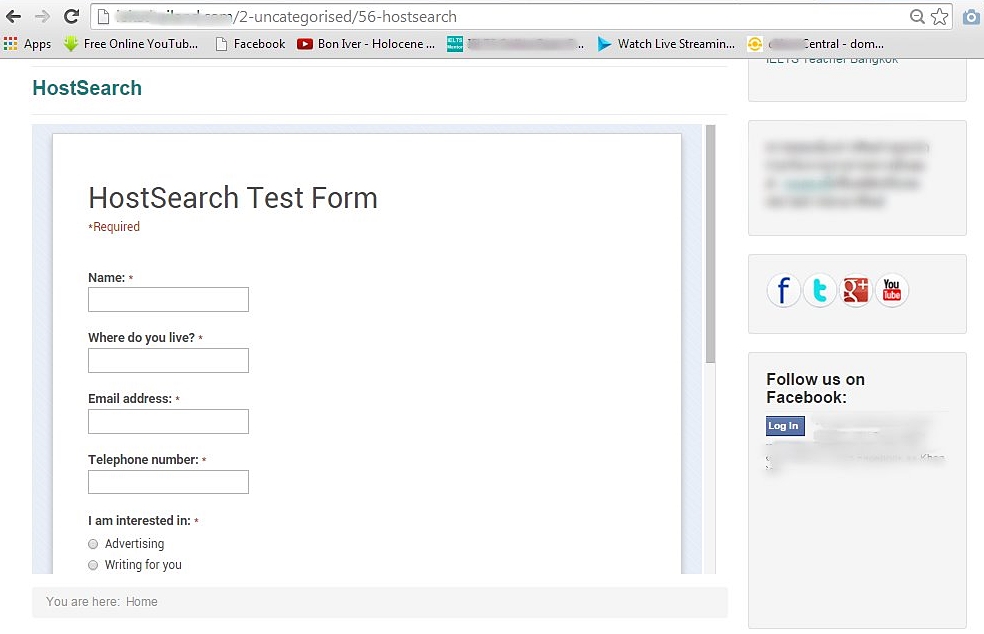984x634 pixels.
Task: Select the Facebook icon in the social sidebar
Action: pyautogui.click(x=783, y=290)
